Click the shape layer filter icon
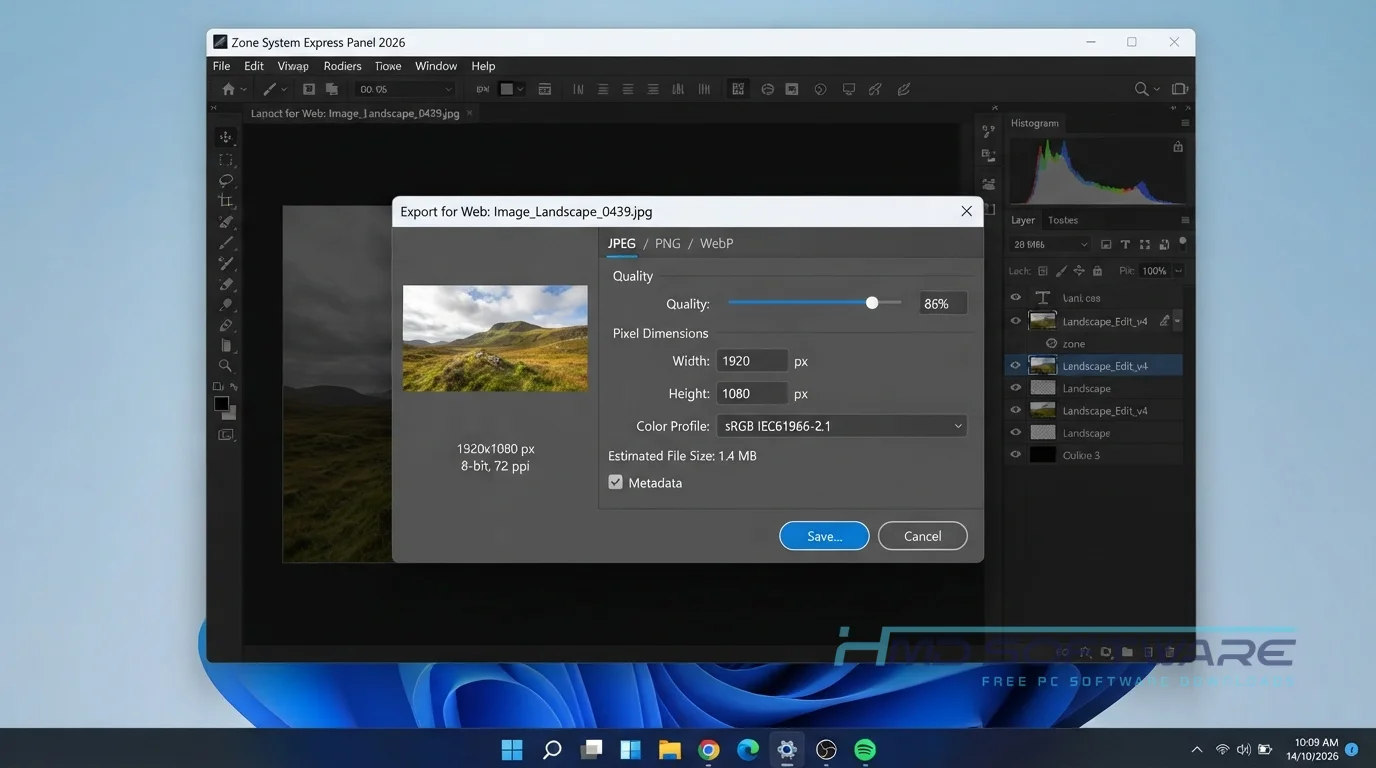The image size is (1376, 768). point(1144,244)
